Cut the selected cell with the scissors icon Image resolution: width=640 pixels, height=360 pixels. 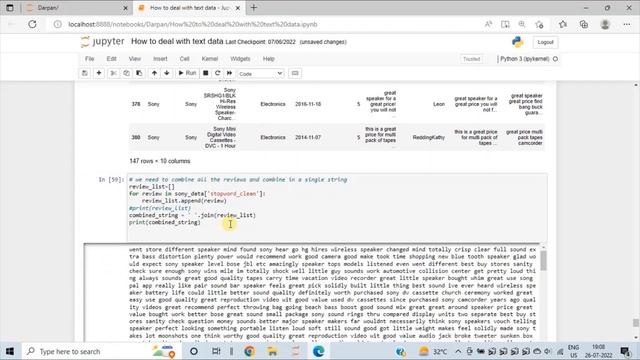click(x=113, y=73)
